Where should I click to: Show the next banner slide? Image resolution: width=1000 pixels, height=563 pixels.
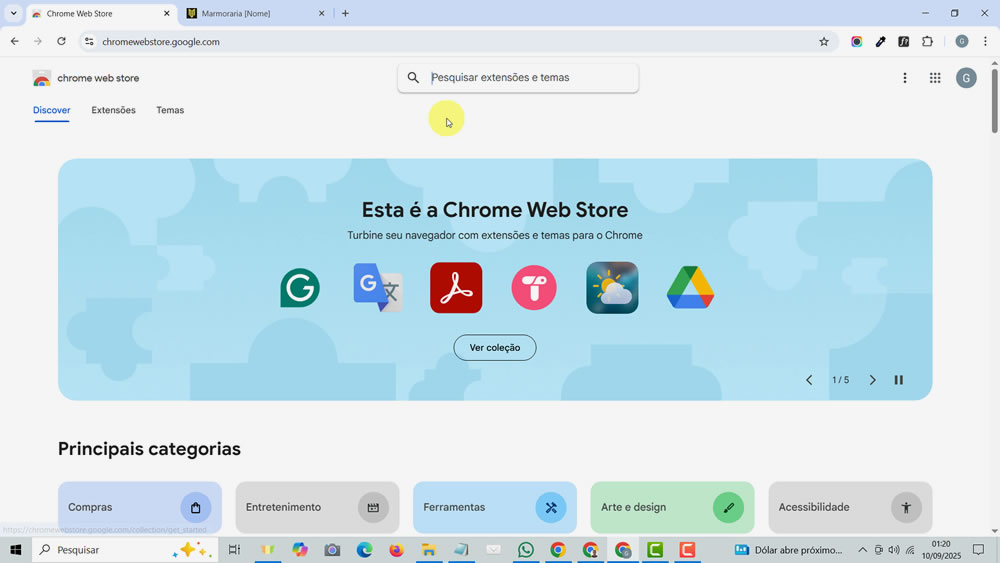[872, 380]
